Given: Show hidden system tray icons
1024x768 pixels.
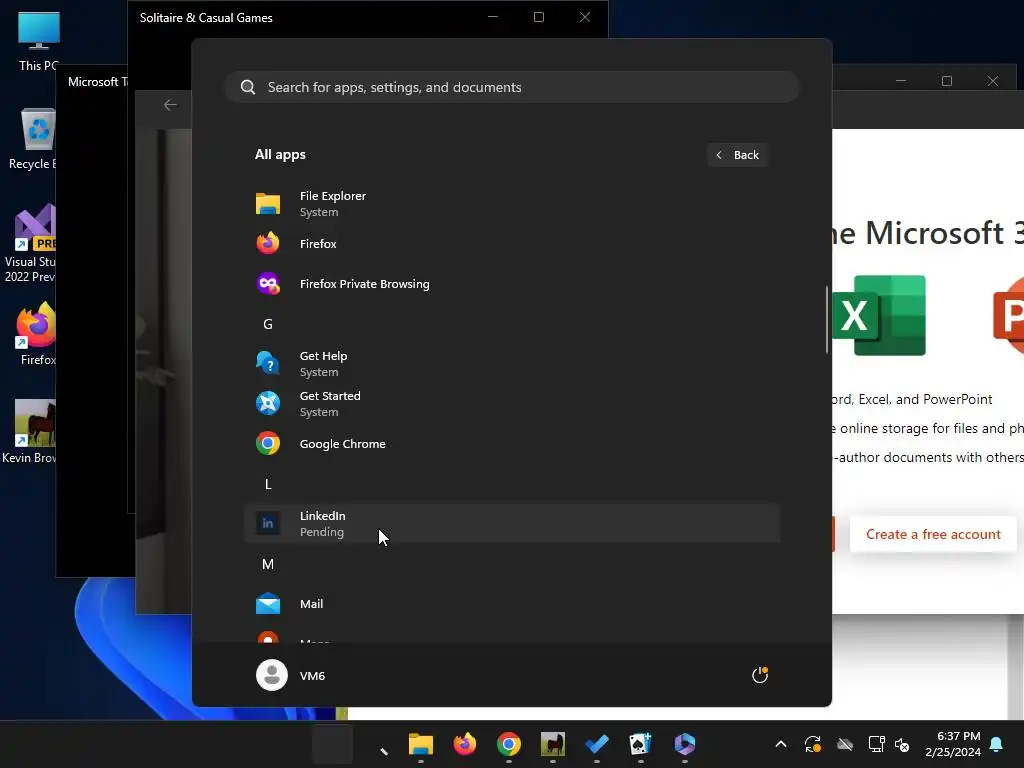Looking at the screenshot, I should pos(780,744).
